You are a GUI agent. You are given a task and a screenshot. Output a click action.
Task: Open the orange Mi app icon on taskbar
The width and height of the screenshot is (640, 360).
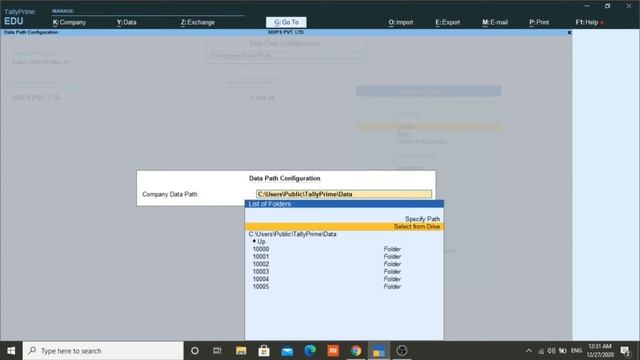333,351
